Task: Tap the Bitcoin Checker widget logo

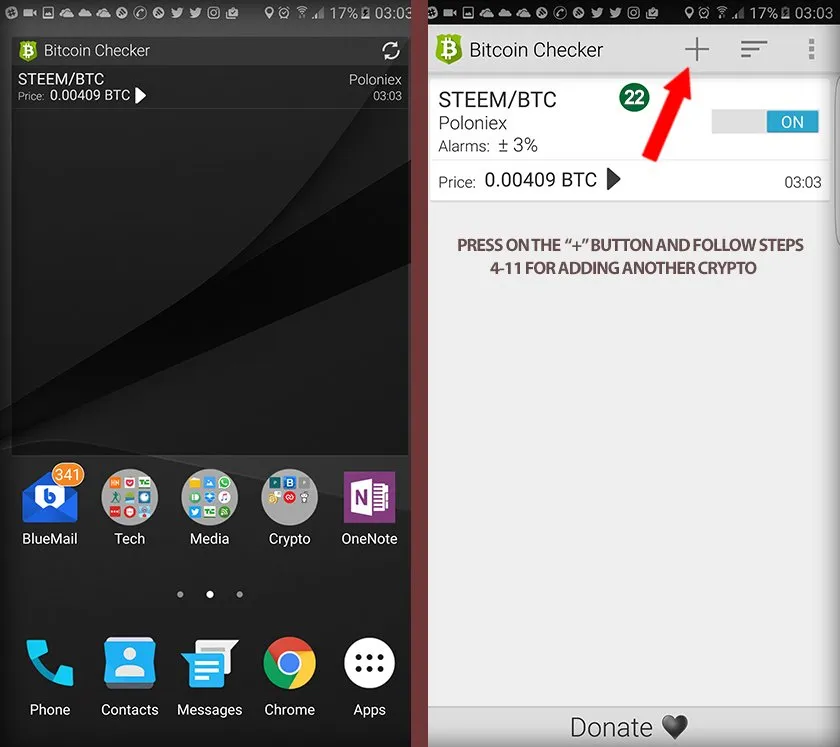Action: point(28,51)
